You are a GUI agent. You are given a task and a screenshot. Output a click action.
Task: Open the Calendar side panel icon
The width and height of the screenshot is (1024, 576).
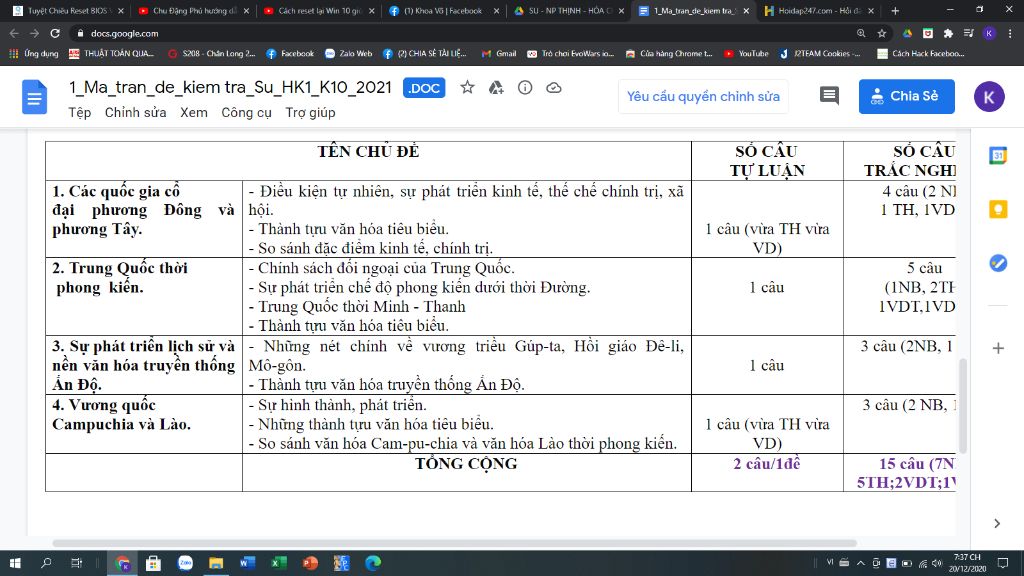point(998,155)
